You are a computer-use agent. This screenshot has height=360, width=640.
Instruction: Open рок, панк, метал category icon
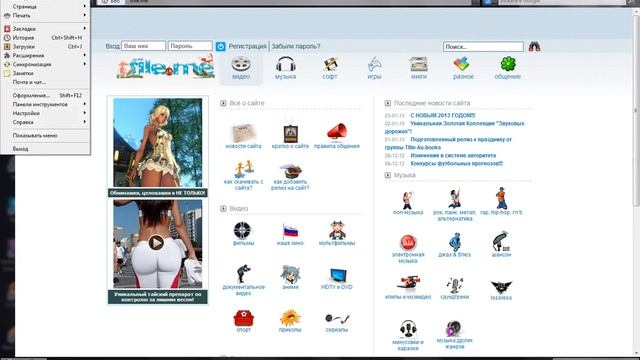(x=454, y=199)
